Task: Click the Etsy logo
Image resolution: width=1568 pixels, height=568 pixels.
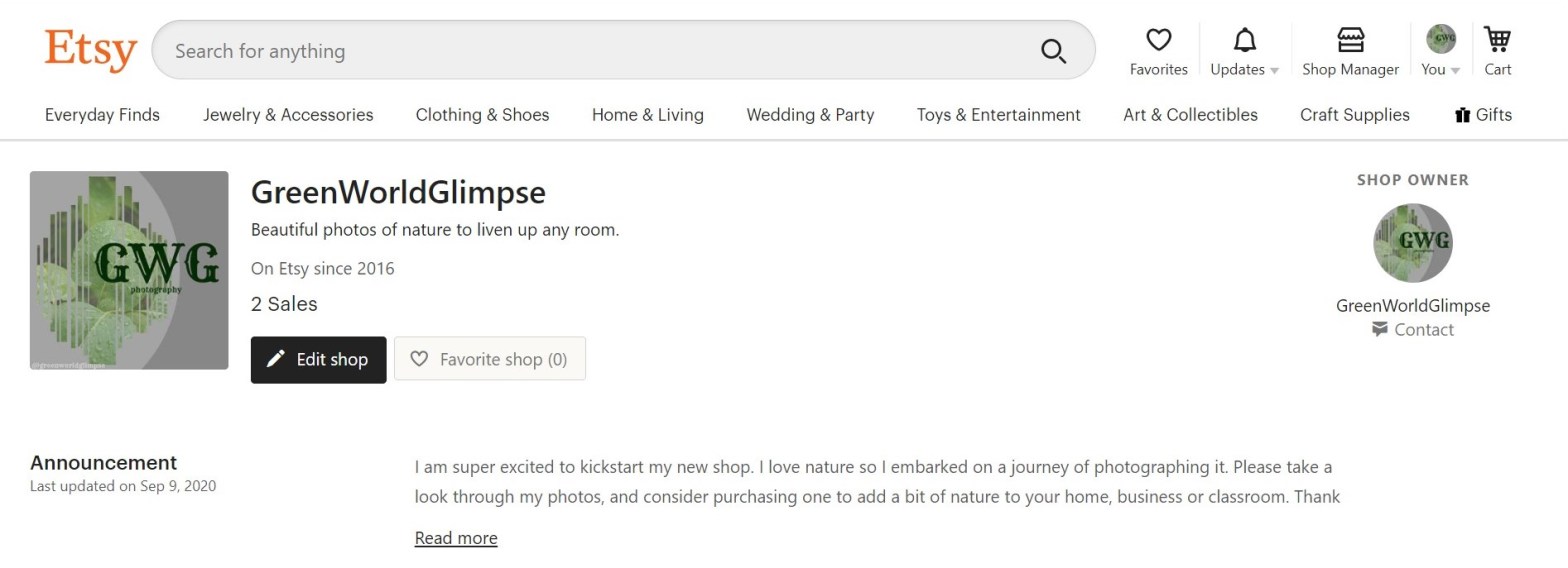Action: click(x=90, y=50)
